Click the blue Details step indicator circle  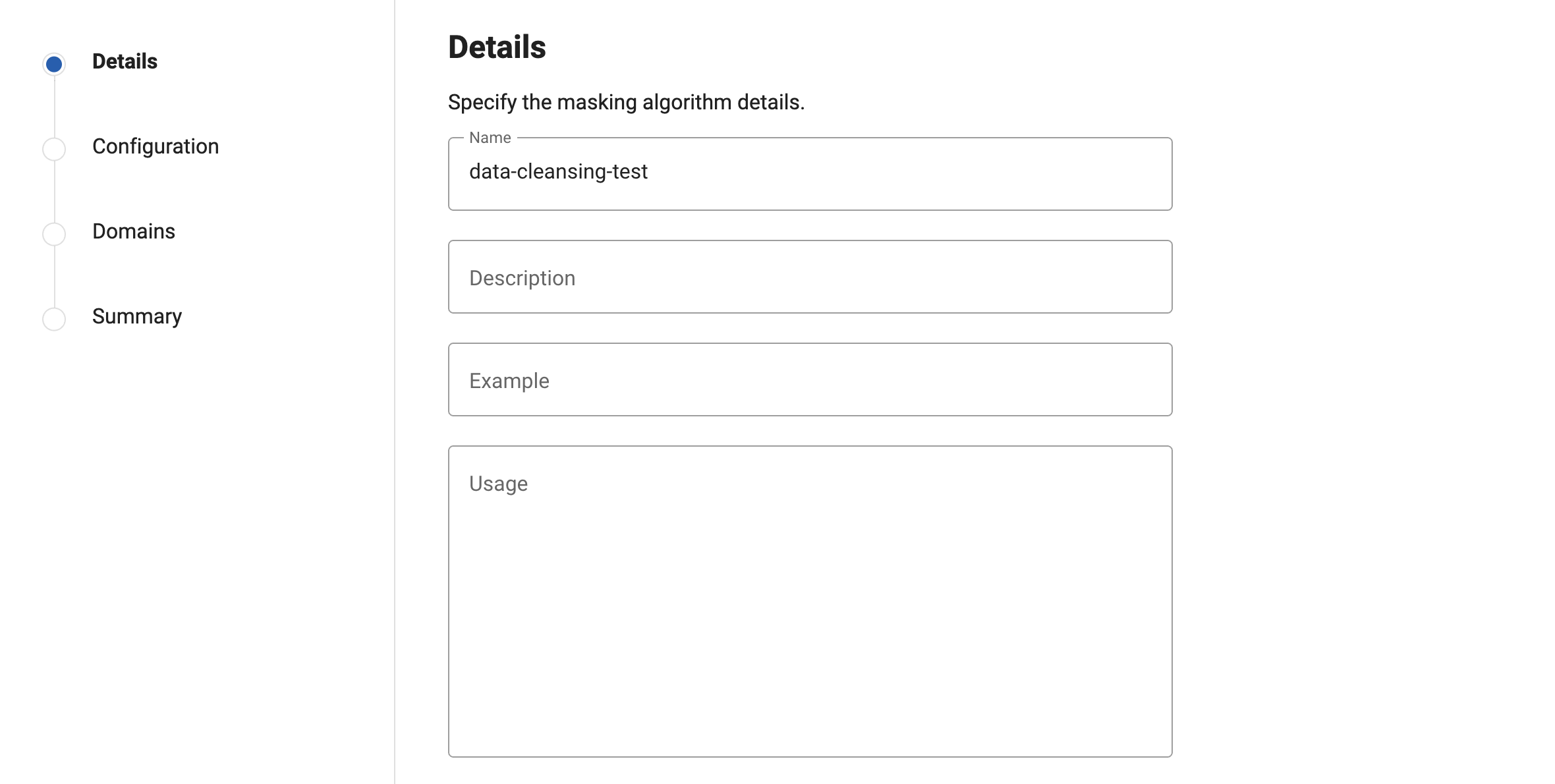54,64
